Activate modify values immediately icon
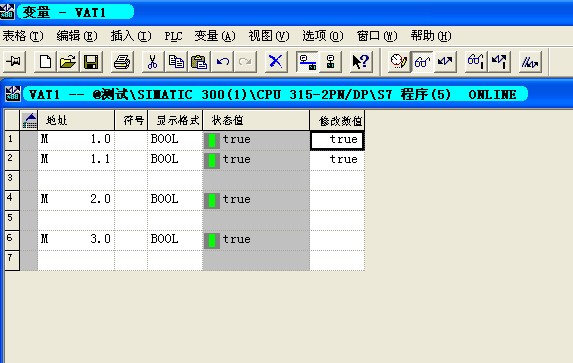Image resolution: width=573 pixels, height=363 pixels. click(499, 61)
